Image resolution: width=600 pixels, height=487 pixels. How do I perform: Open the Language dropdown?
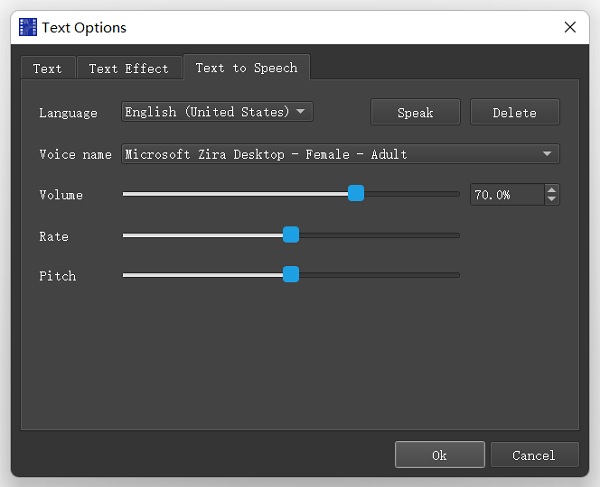tap(217, 112)
